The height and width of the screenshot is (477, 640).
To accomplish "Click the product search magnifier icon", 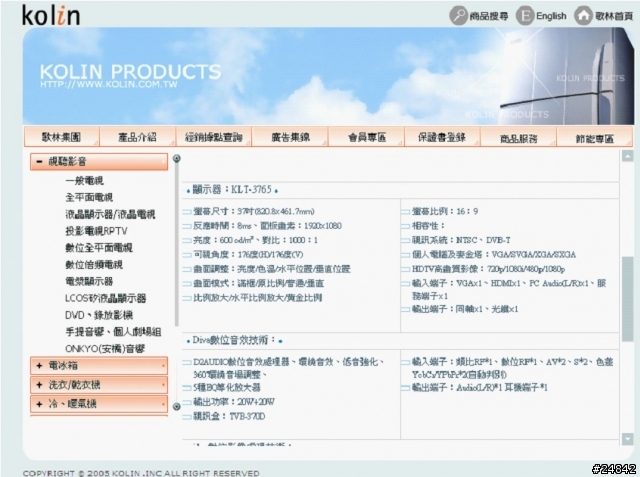I will click(458, 16).
